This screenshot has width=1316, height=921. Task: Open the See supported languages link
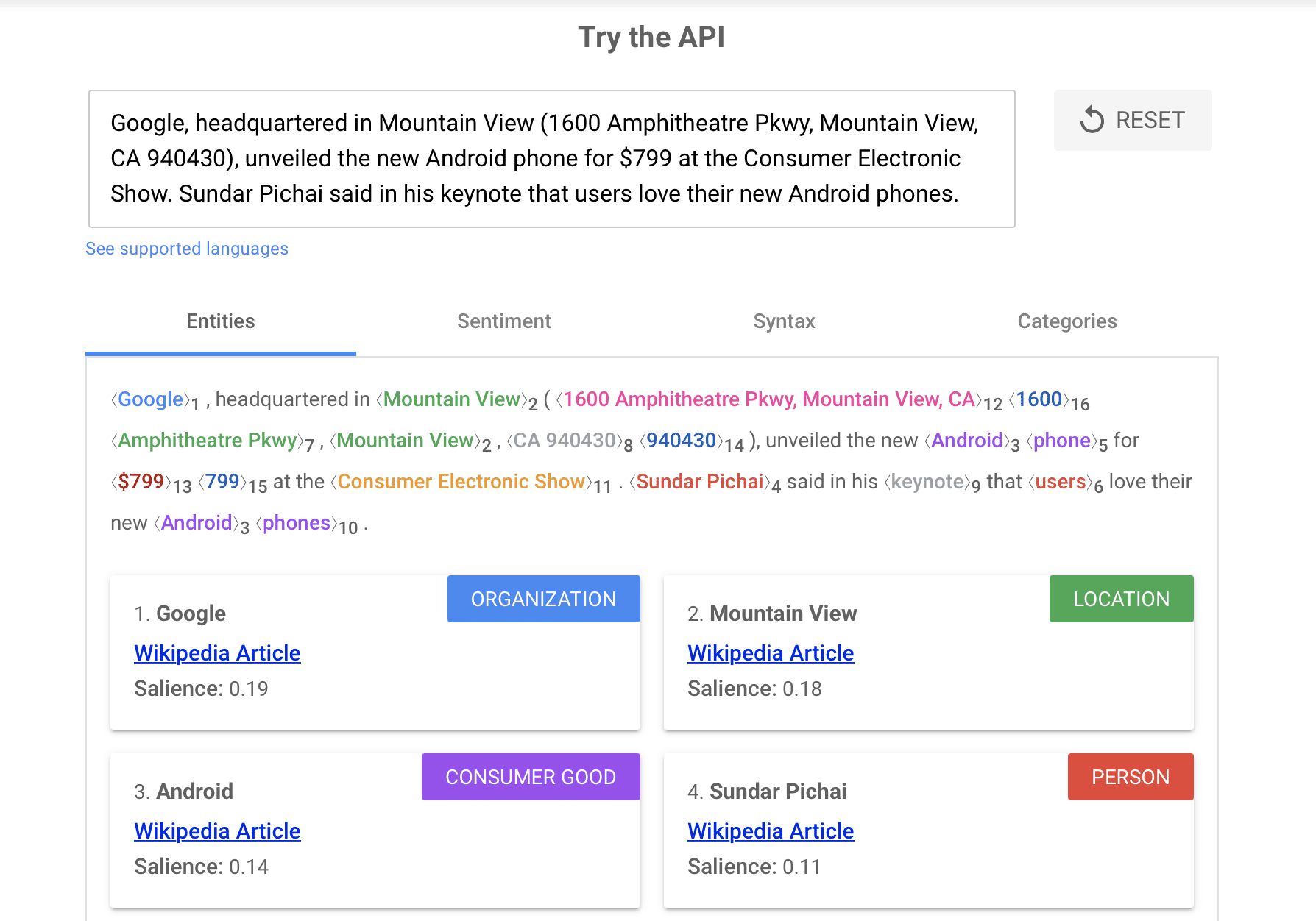coord(187,249)
